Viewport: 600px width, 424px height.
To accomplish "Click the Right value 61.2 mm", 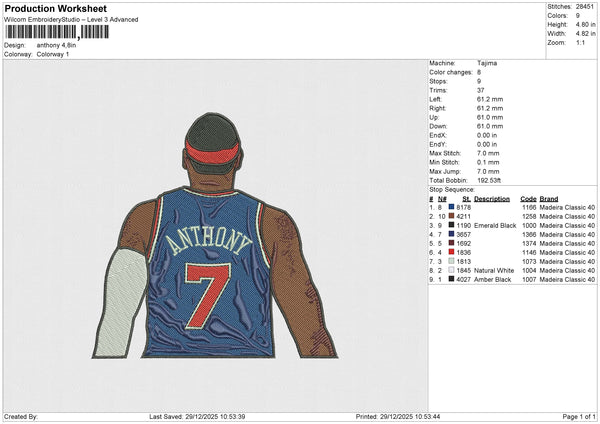I will 490,108.
